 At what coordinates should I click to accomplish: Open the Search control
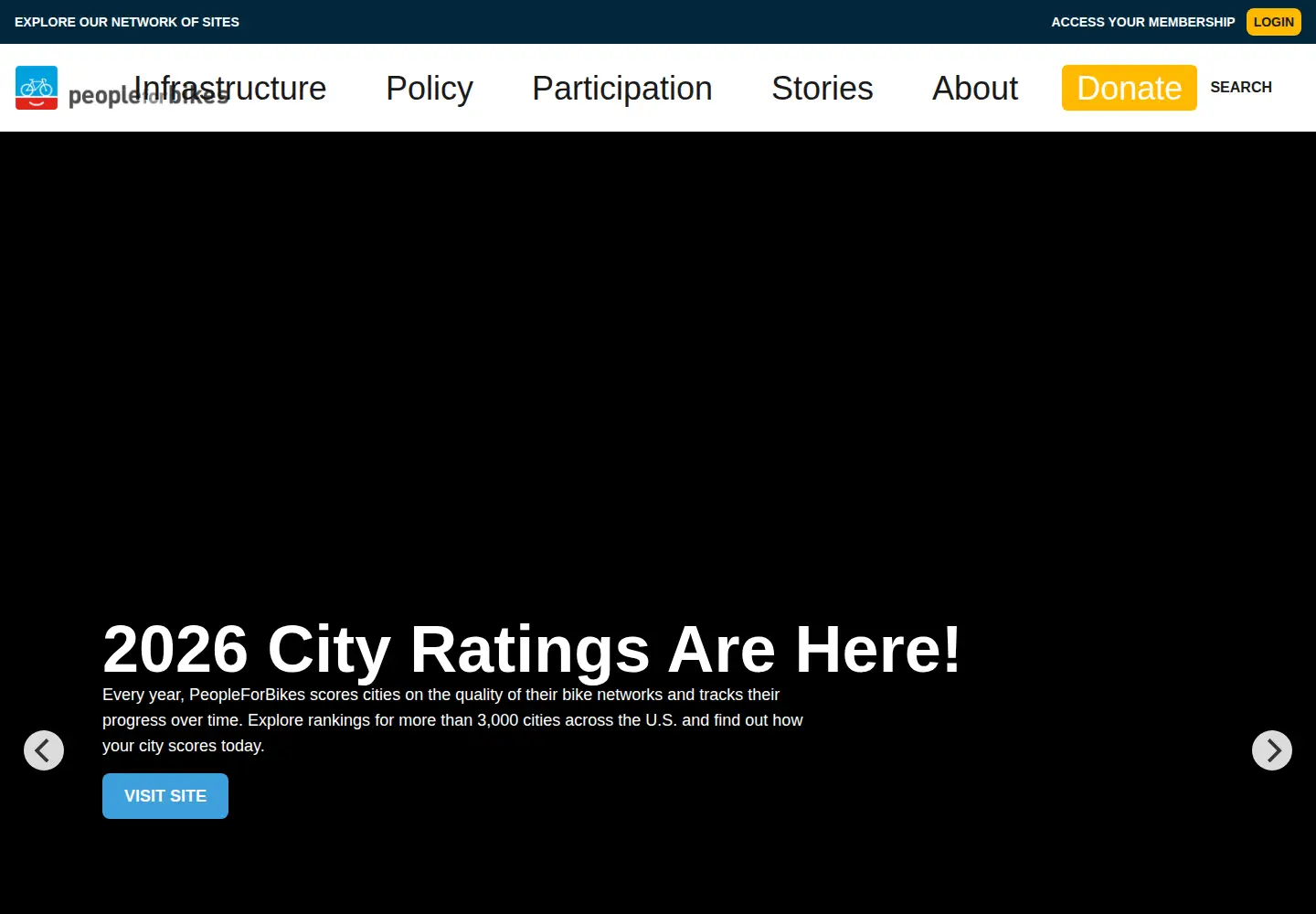[1241, 87]
